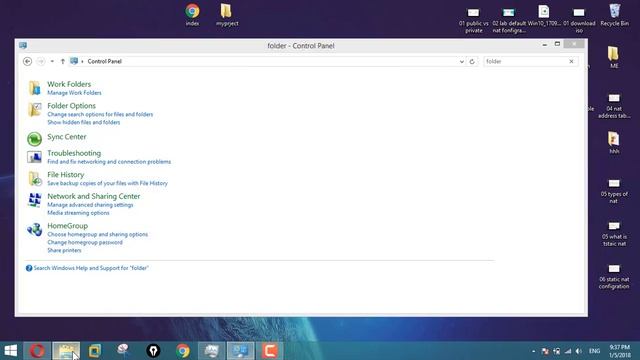This screenshot has height=360, width=640.
Task: Open the Network and Sharing Center icon
Action: (34, 200)
